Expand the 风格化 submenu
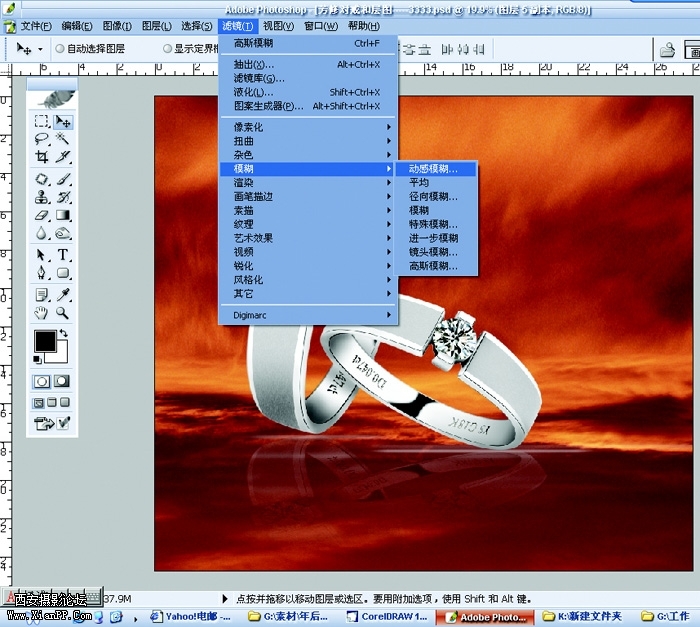Screen dimensions: 700x627 pyautogui.click(x=308, y=280)
